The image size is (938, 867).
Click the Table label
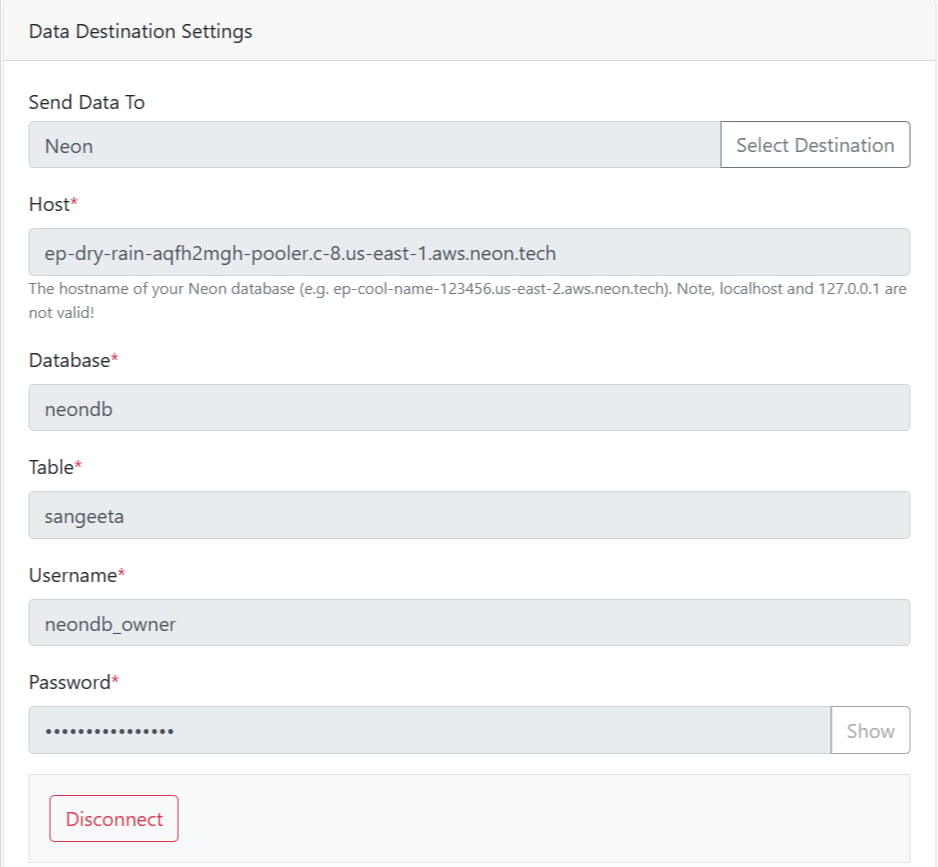click(55, 467)
